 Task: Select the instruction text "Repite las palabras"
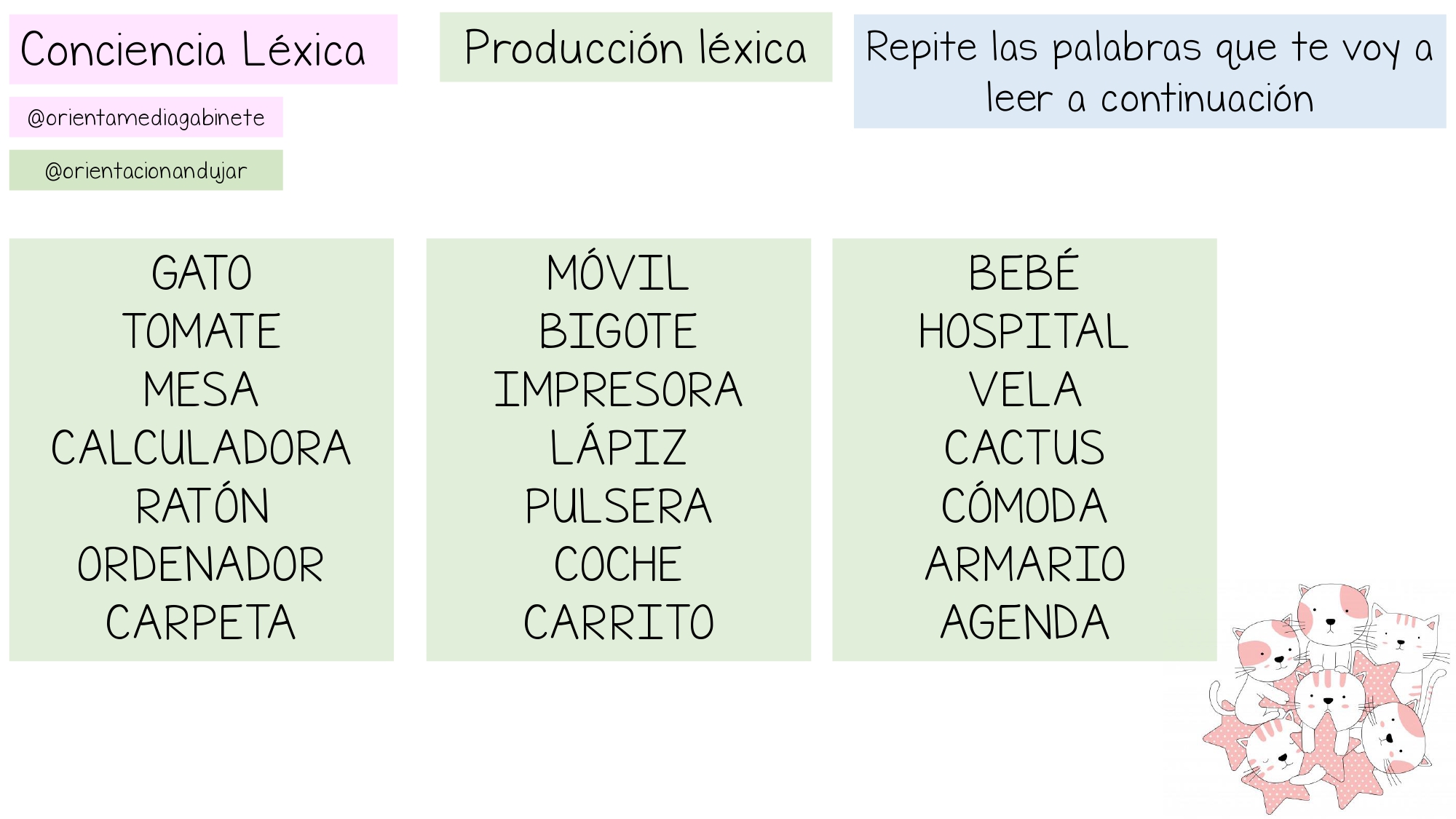(1034, 49)
